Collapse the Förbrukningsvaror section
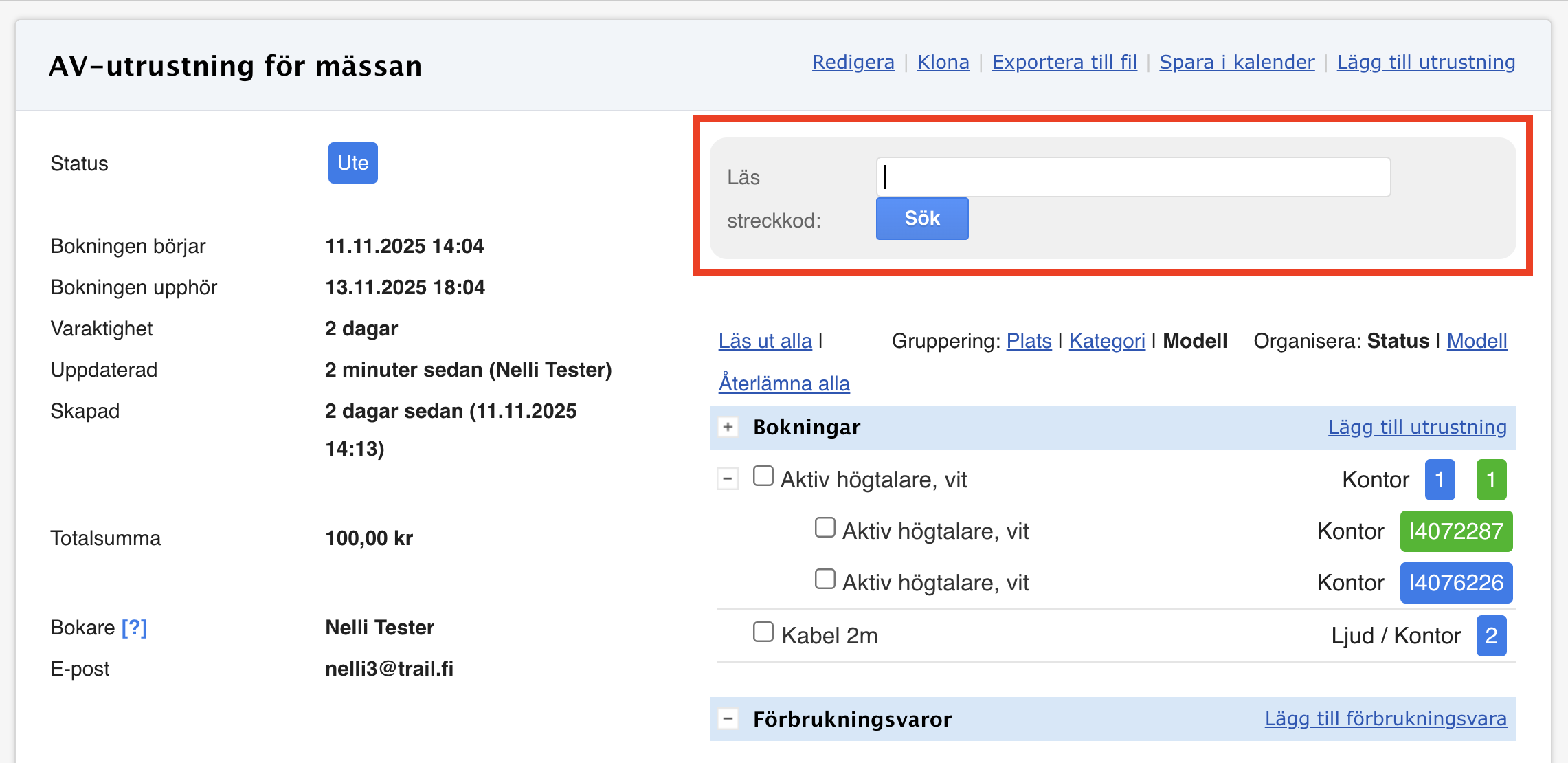1568x763 pixels. 728,719
